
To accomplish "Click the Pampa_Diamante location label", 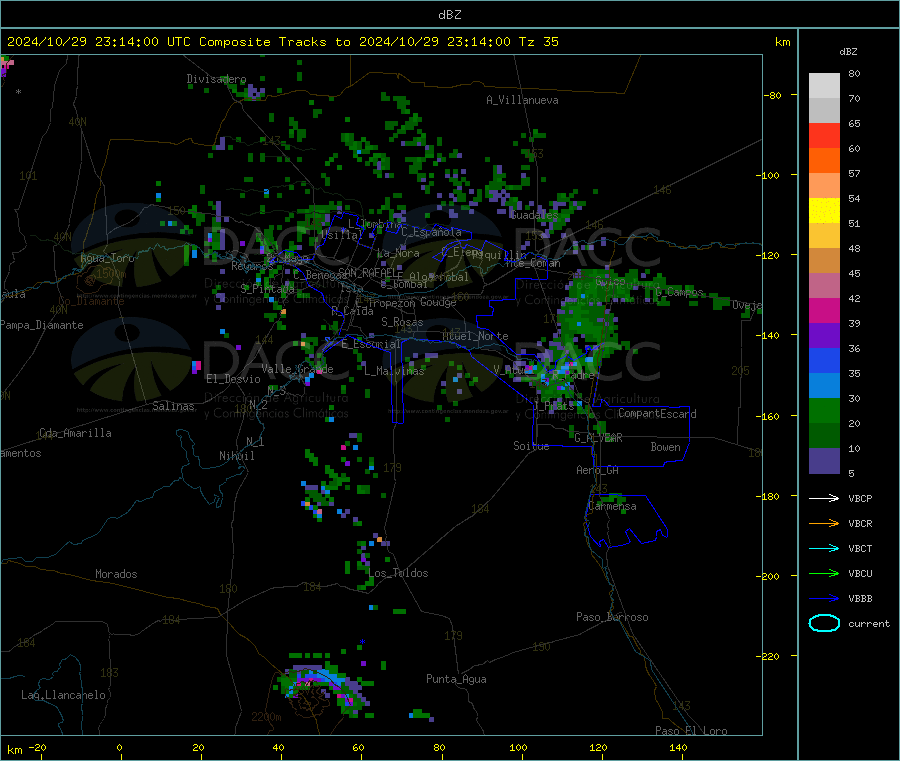I will click(41, 325).
